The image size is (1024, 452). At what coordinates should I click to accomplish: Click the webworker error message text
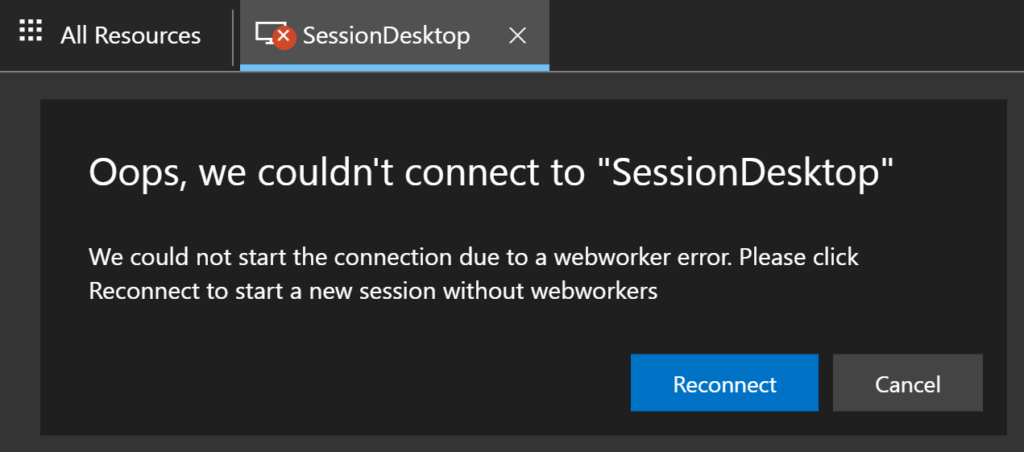tap(473, 274)
